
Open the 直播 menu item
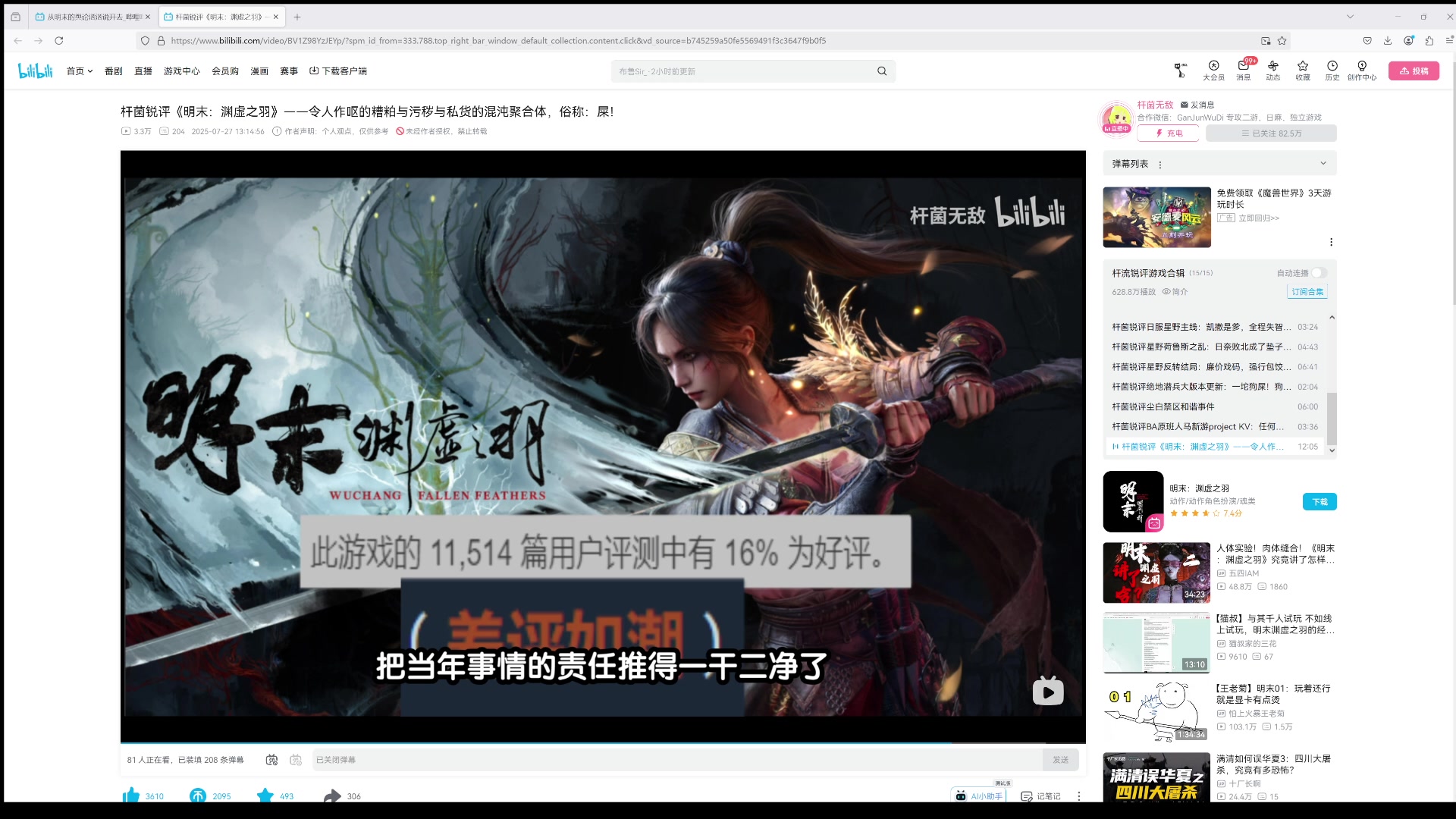[143, 71]
